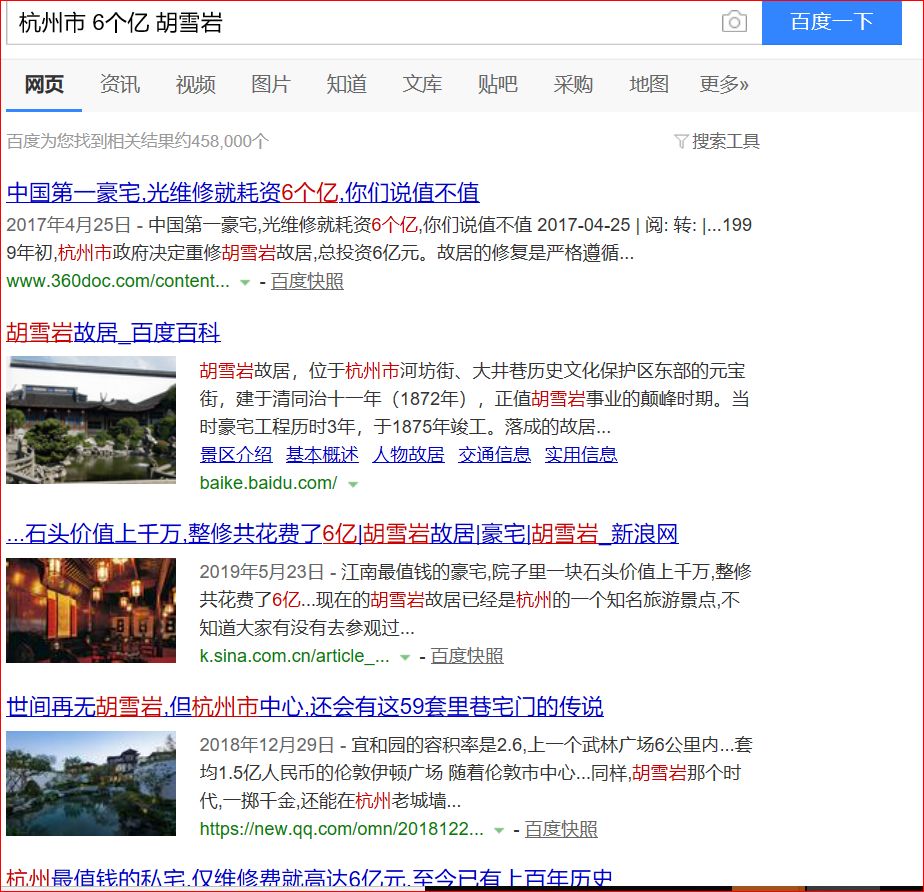Open result 中国第一豪宅,光维修就耗资6个亿
The image size is (924, 892).
point(243,193)
